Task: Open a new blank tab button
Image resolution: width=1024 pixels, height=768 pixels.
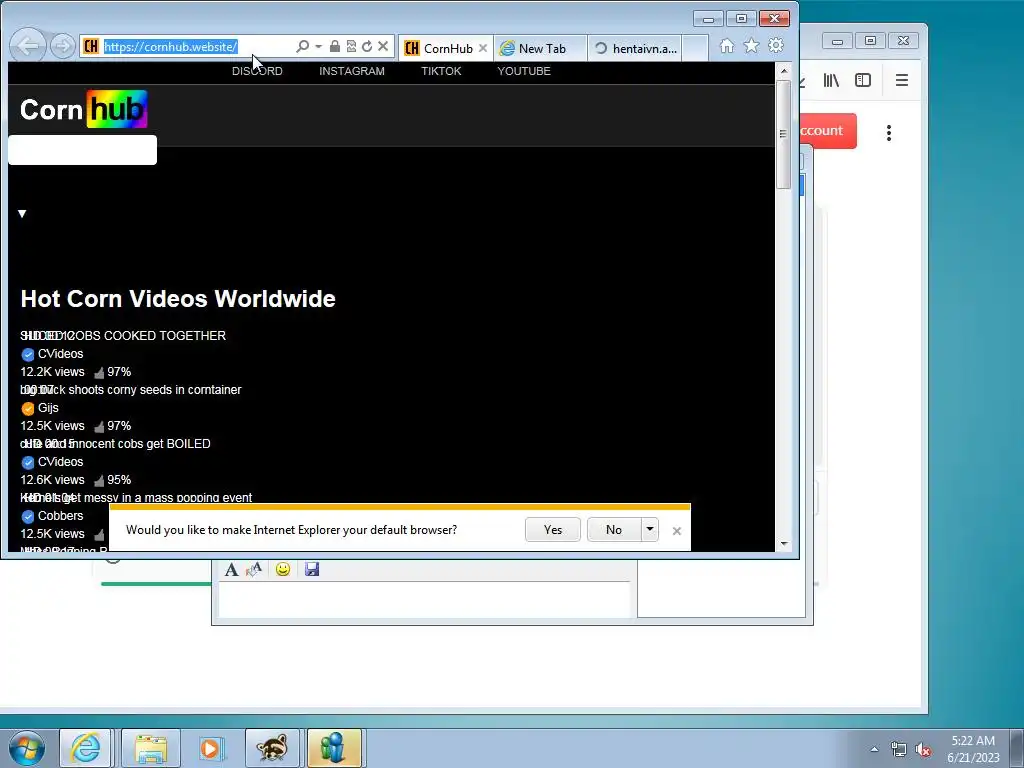Action: 695,48
